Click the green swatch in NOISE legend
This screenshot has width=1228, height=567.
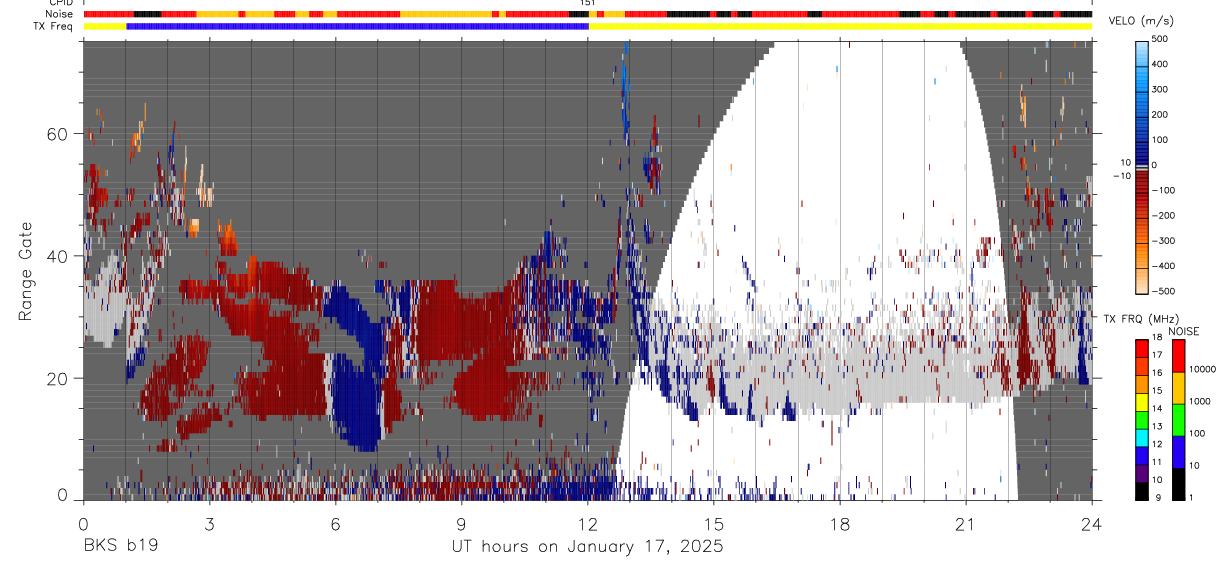click(x=1178, y=420)
